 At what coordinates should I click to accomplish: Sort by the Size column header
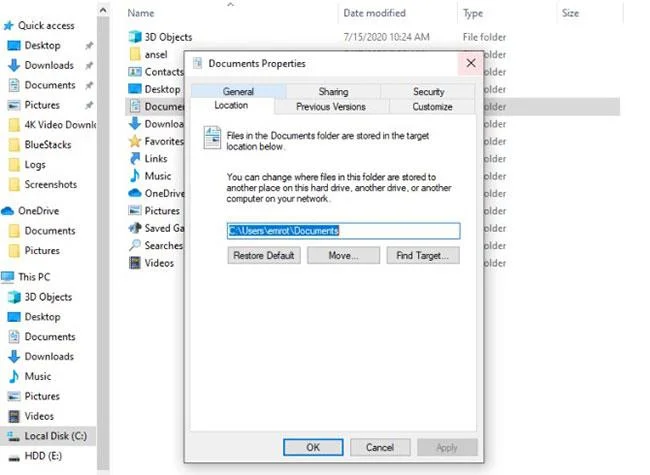pos(570,13)
